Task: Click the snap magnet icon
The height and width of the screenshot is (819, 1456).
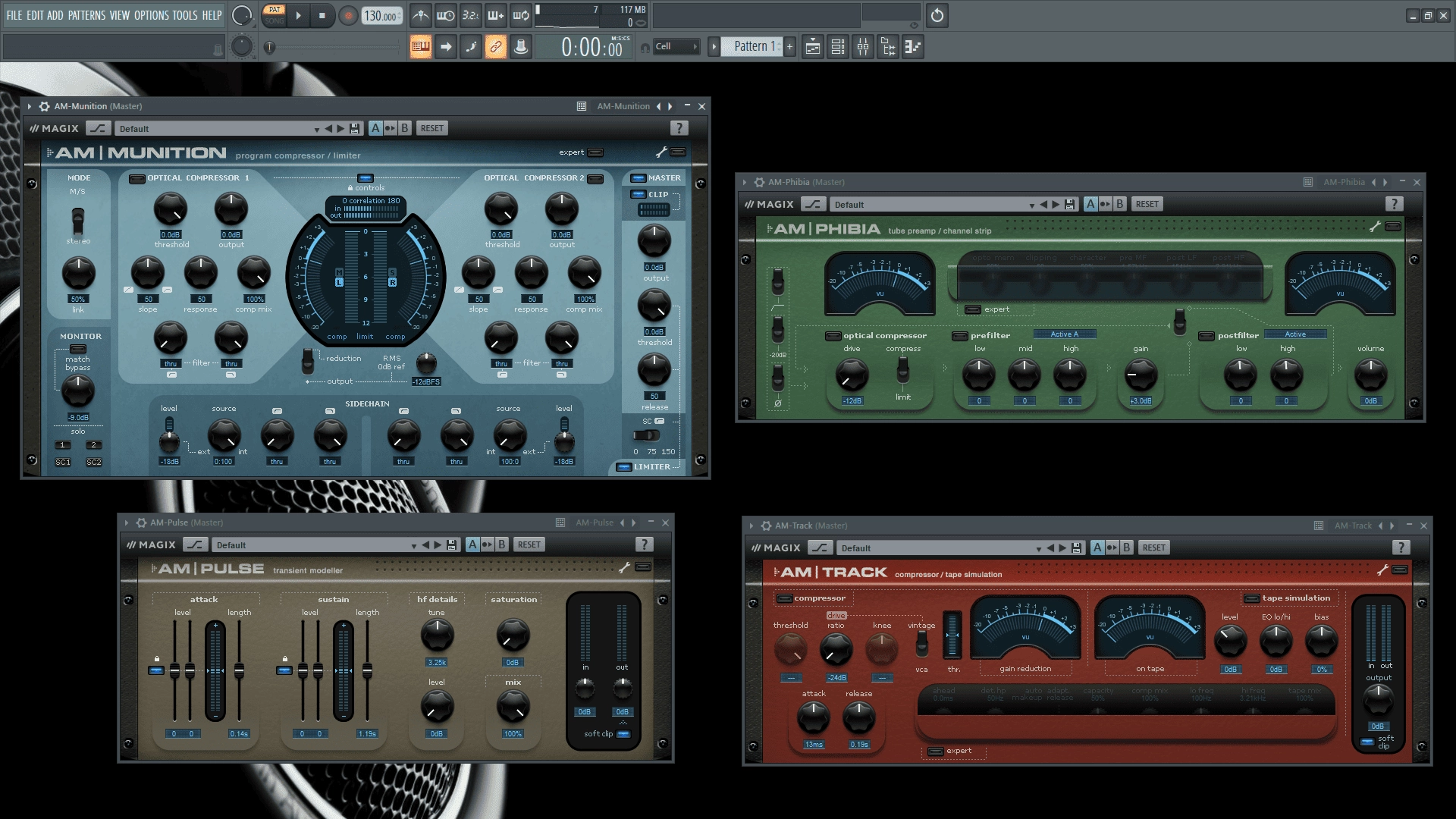Action: click(x=645, y=47)
